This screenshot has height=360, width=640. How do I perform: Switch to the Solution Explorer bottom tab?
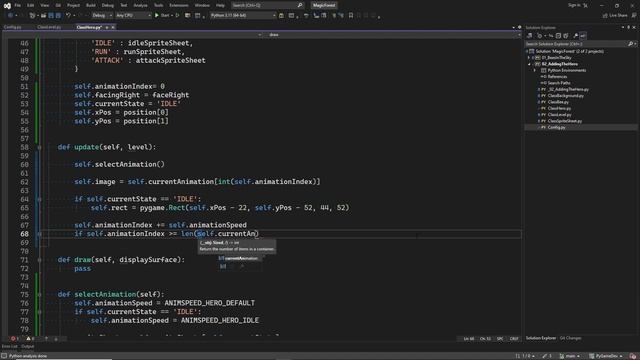click(x=540, y=338)
